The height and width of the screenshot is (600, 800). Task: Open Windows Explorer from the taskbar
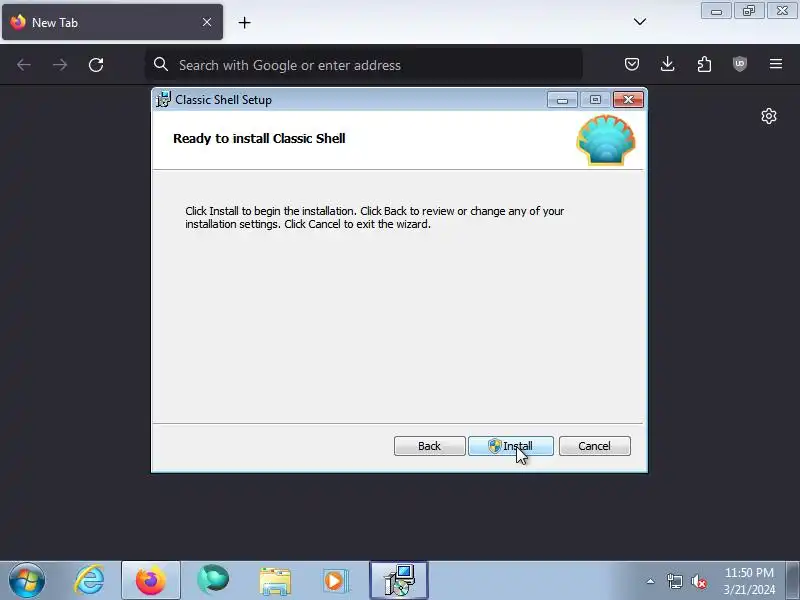coord(275,581)
